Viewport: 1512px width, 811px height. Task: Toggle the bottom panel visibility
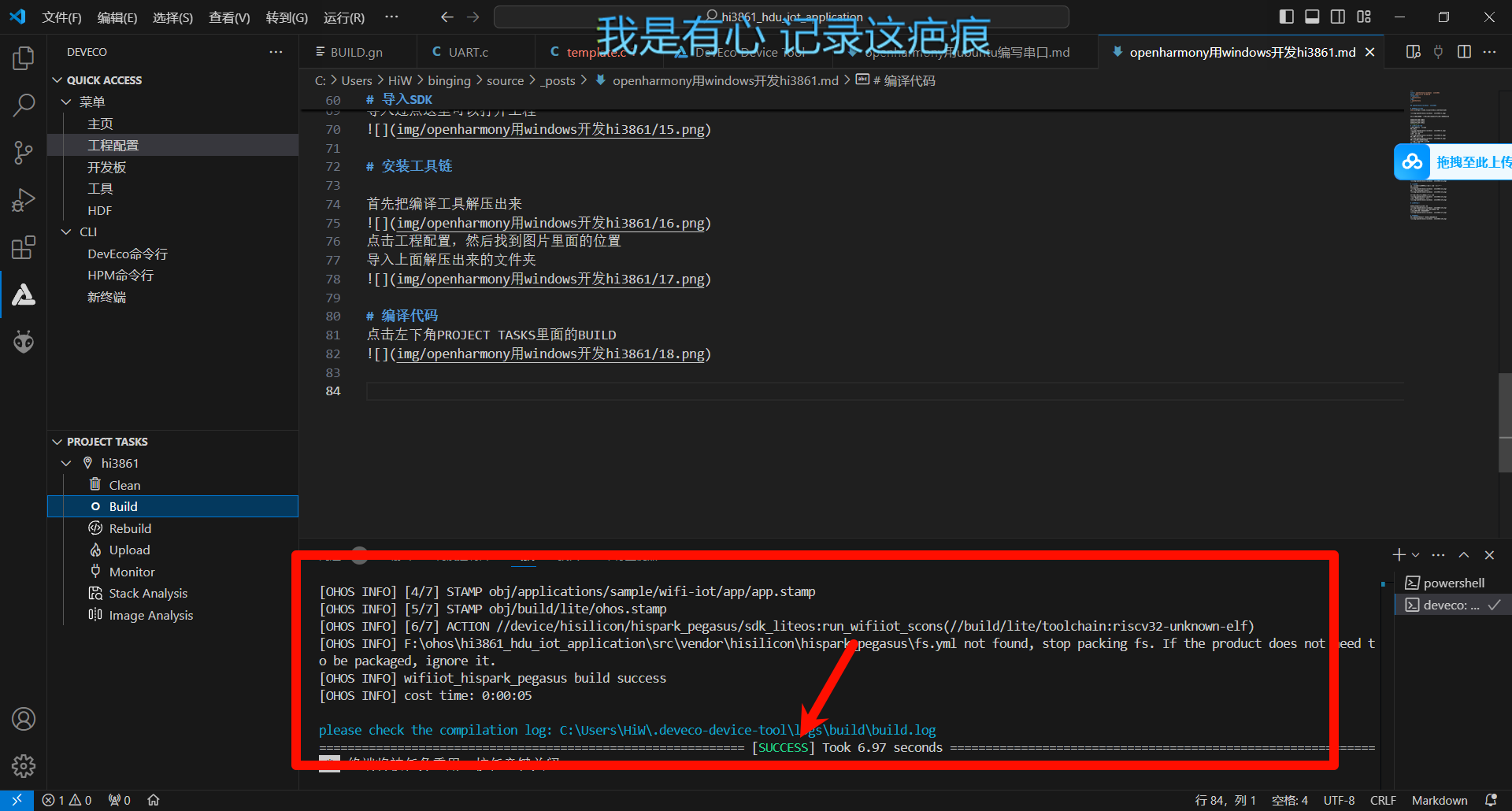(x=1312, y=17)
